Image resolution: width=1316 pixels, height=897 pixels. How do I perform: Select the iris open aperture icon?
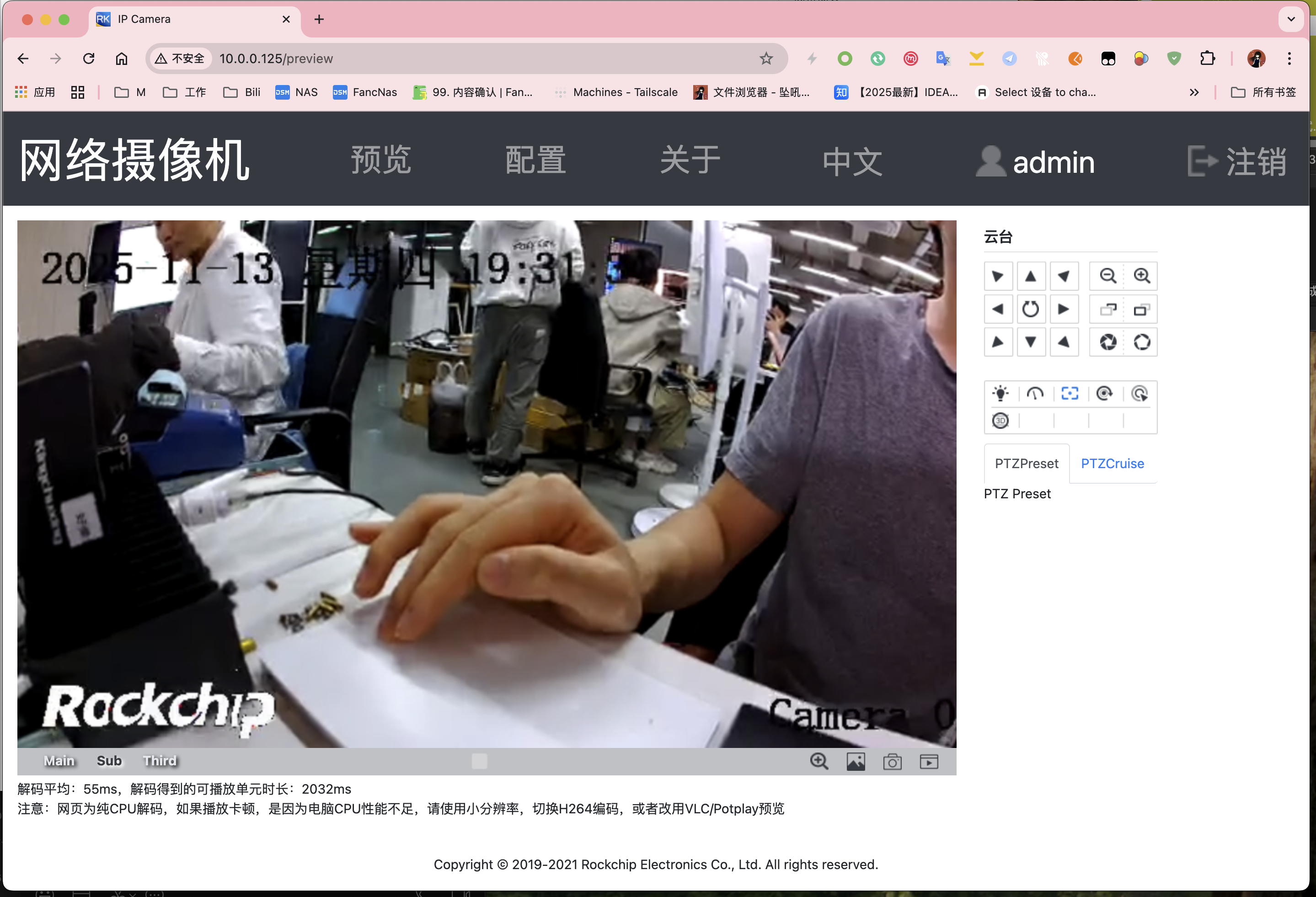pos(1142,342)
